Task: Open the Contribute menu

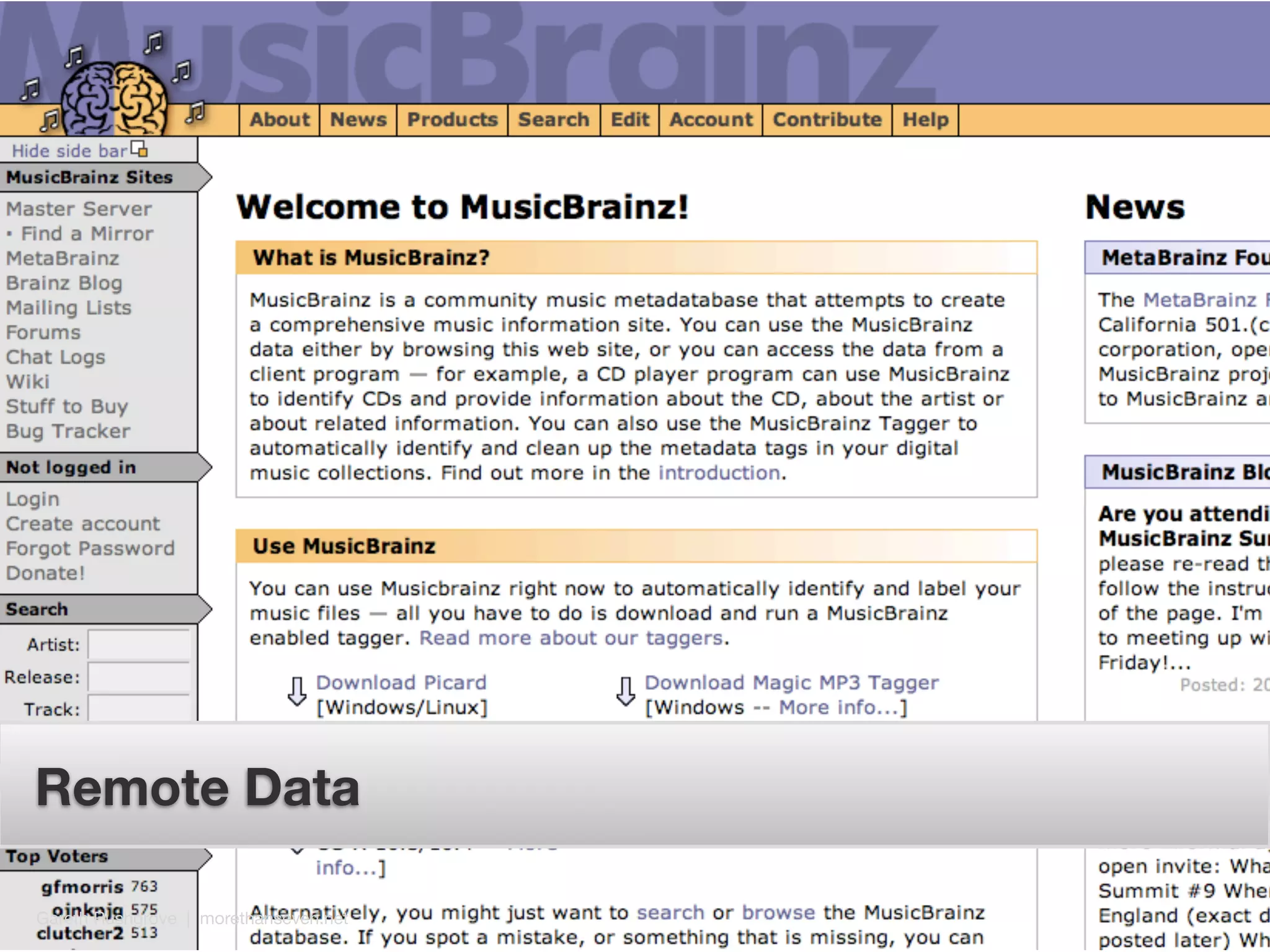Action: [827, 120]
